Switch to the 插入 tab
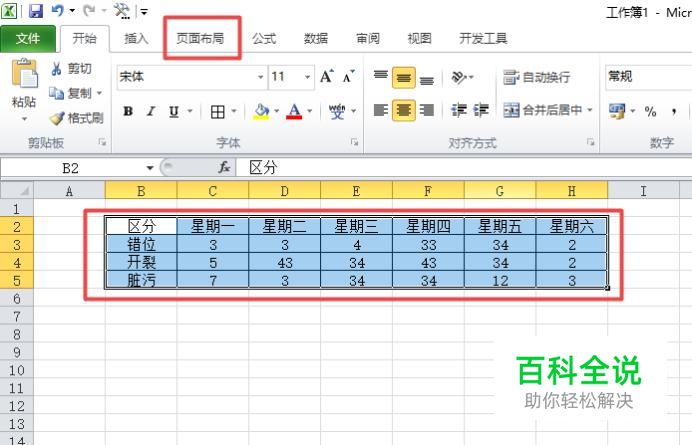This screenshot has width=692, height=445. click(x=136, y=39)
